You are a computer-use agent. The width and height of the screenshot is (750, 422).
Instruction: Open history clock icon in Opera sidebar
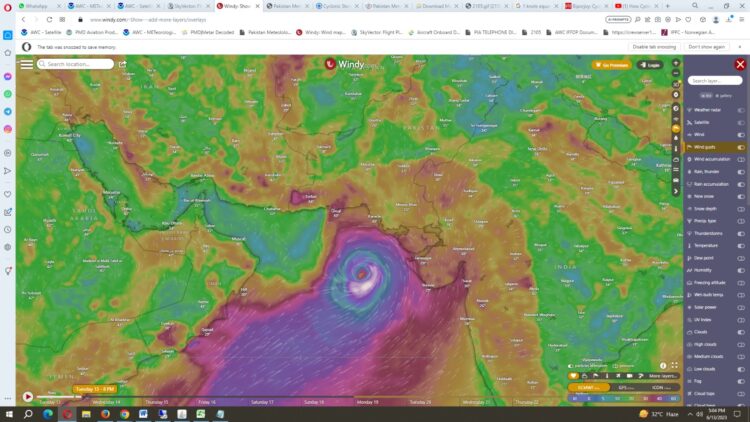[8, 230]
